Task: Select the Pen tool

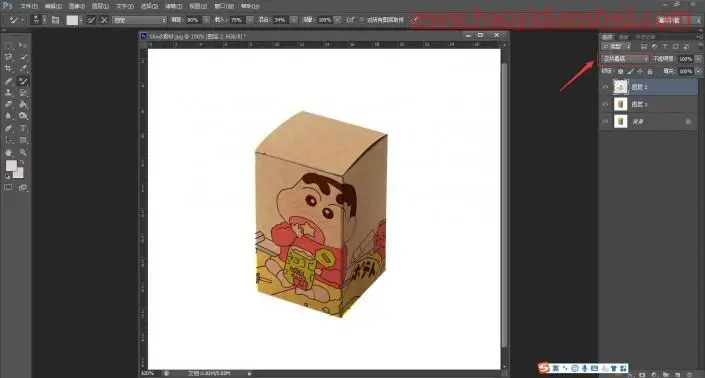Action: click(9, 129)
